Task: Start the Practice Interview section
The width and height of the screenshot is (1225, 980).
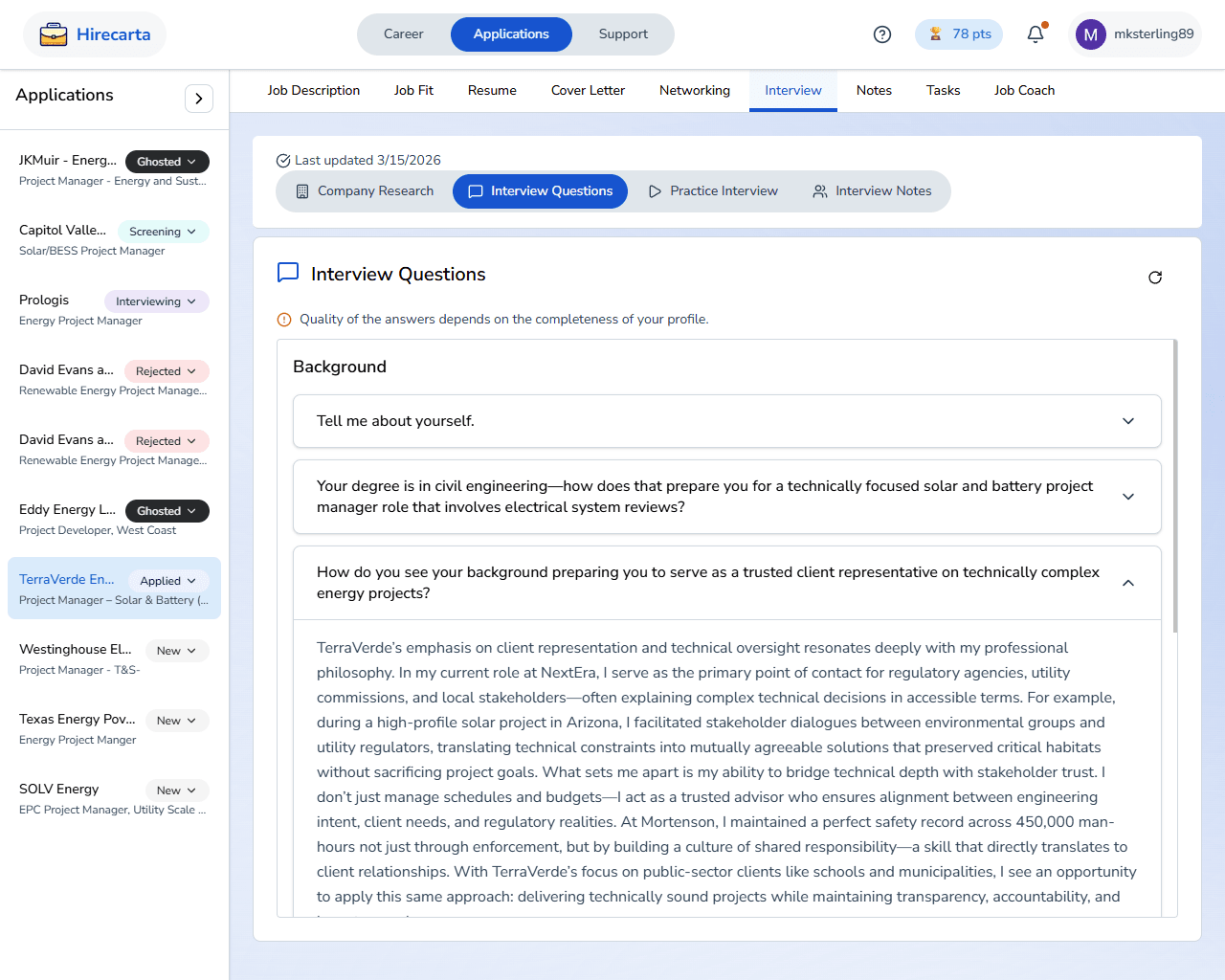Action: tap(713, 191)
